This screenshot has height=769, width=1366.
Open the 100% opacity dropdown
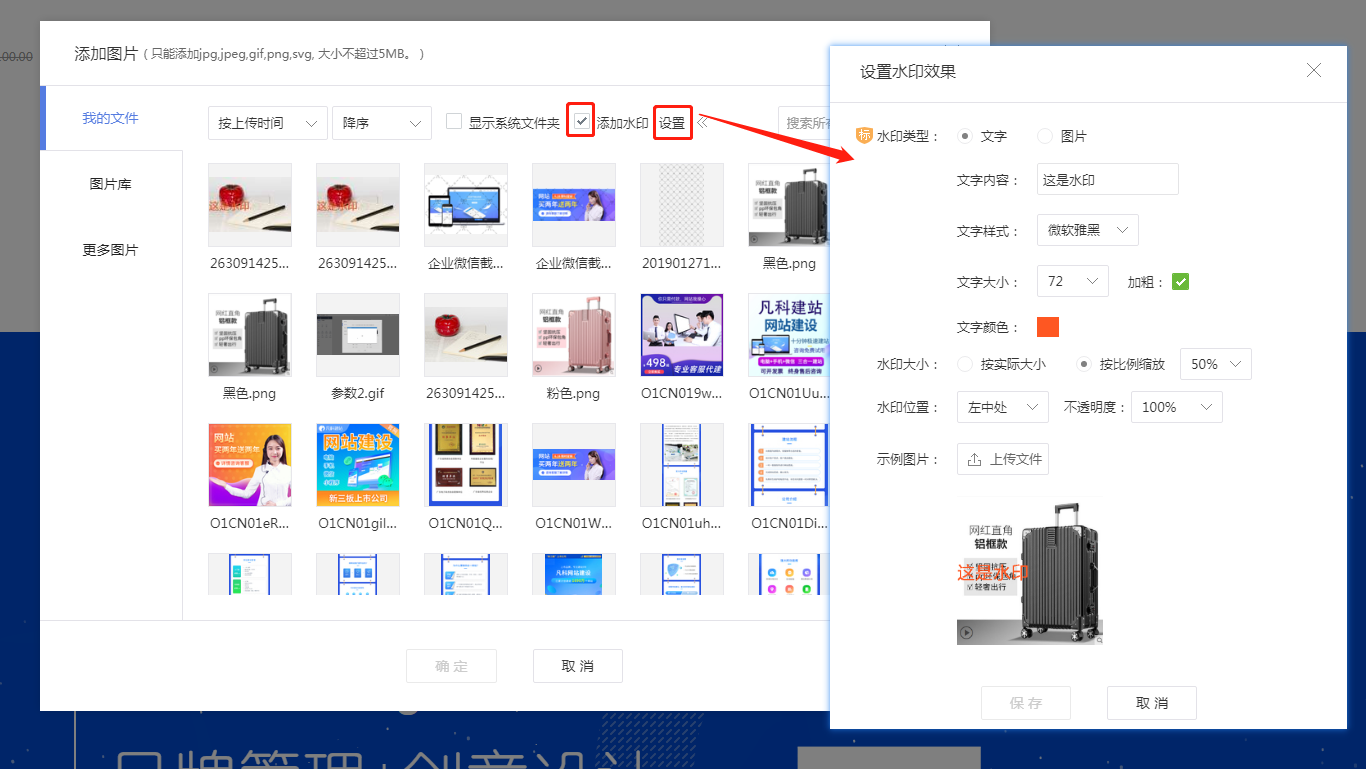pos(1177,407)
